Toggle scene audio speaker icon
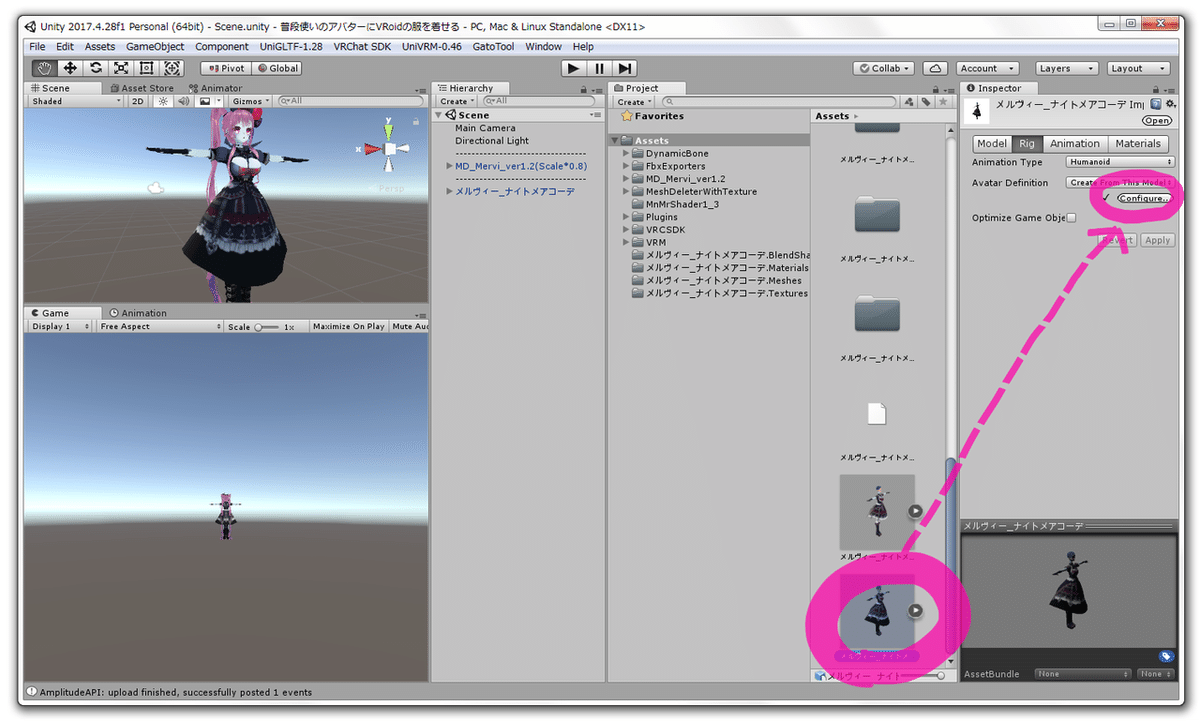Screen dimensions: 1200x721 [184, 101]
